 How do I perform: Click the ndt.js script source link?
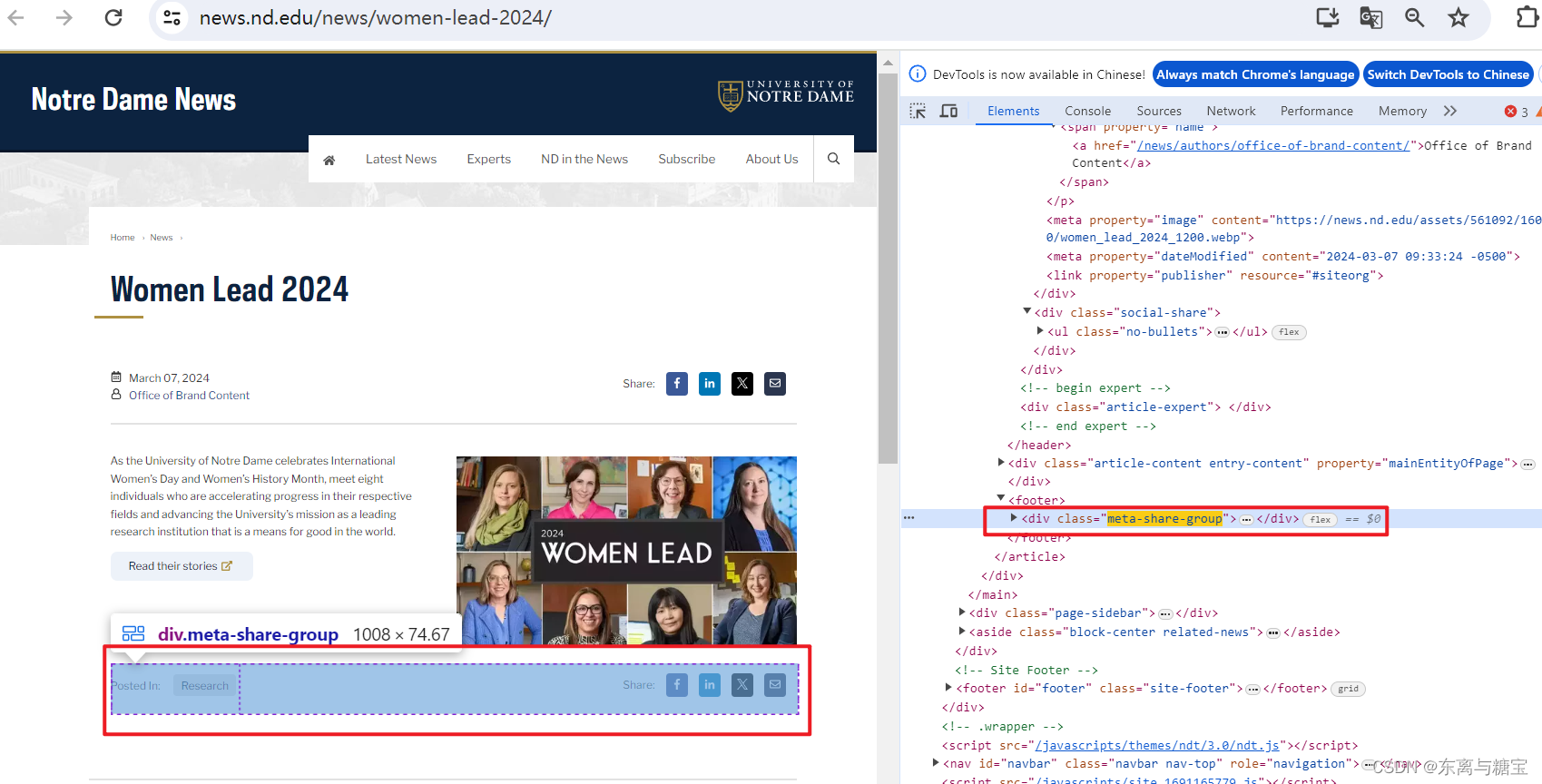click(1157, 746)
